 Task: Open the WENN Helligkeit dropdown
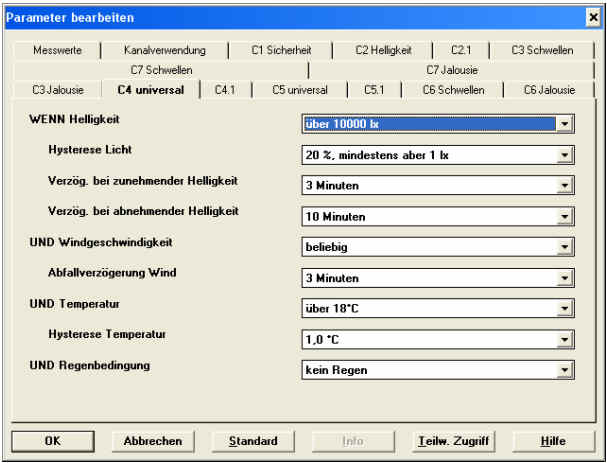pyautogui.click(x=565, y=124)
